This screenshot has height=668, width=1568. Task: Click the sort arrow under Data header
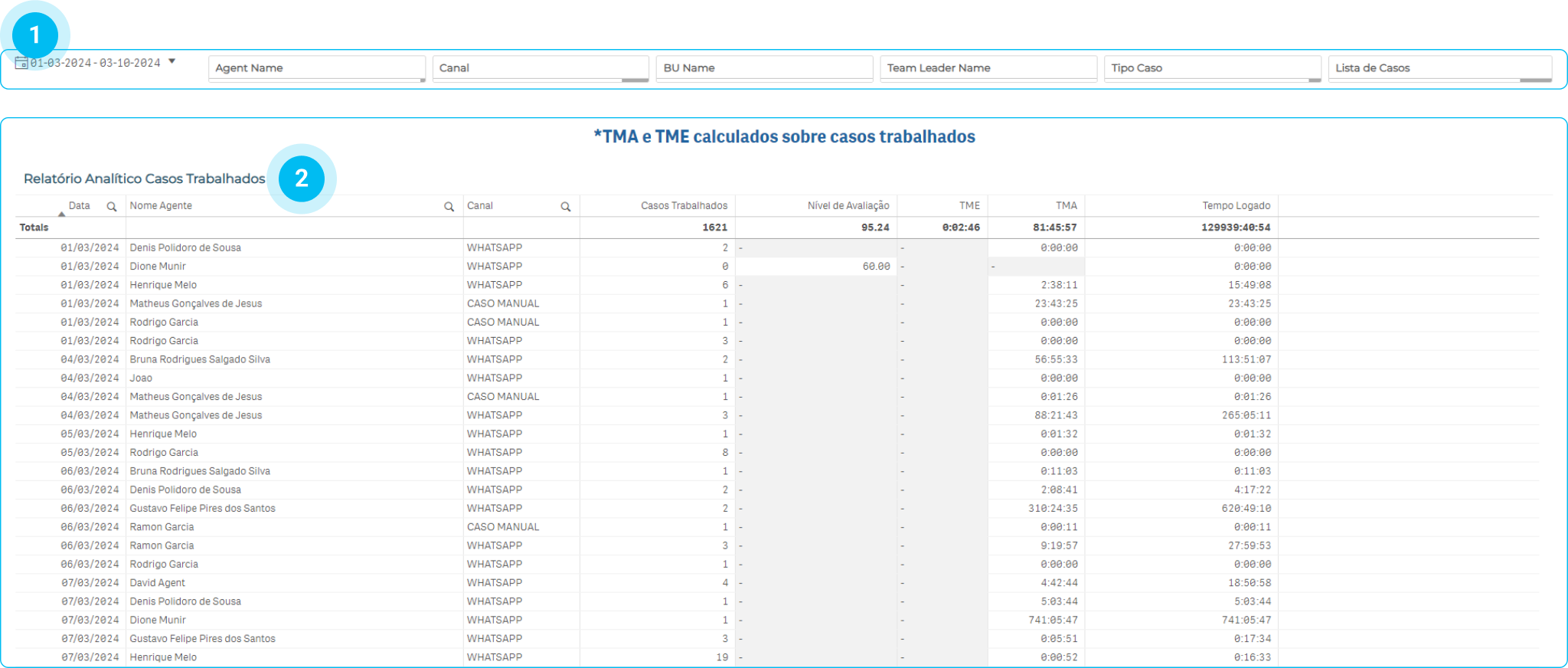pos(62,214)
